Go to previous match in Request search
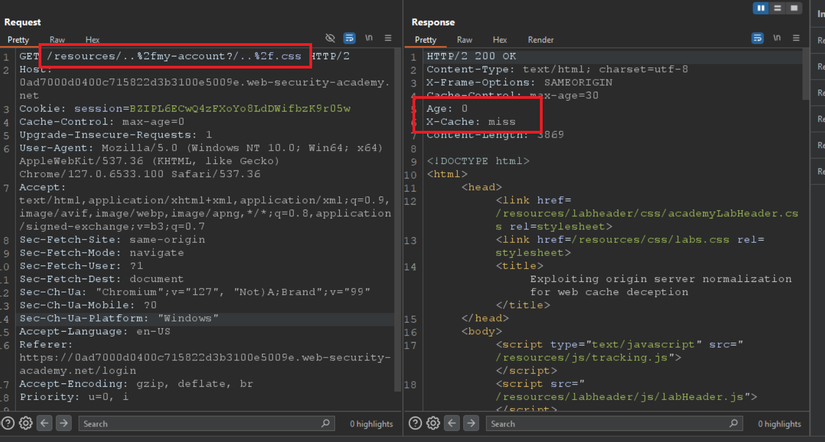 pyautogui.click(x=44, y=423)
